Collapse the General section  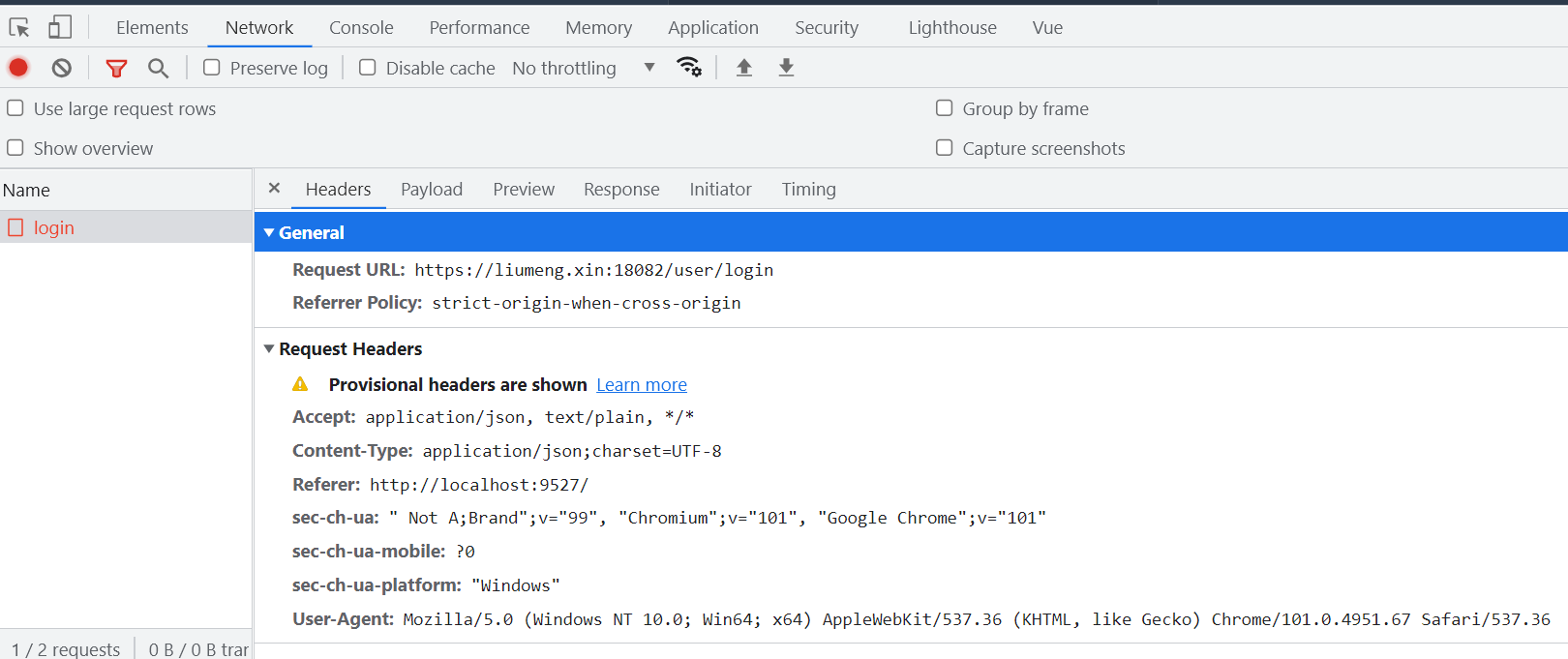pyautogui.click(x=269, y=233)
